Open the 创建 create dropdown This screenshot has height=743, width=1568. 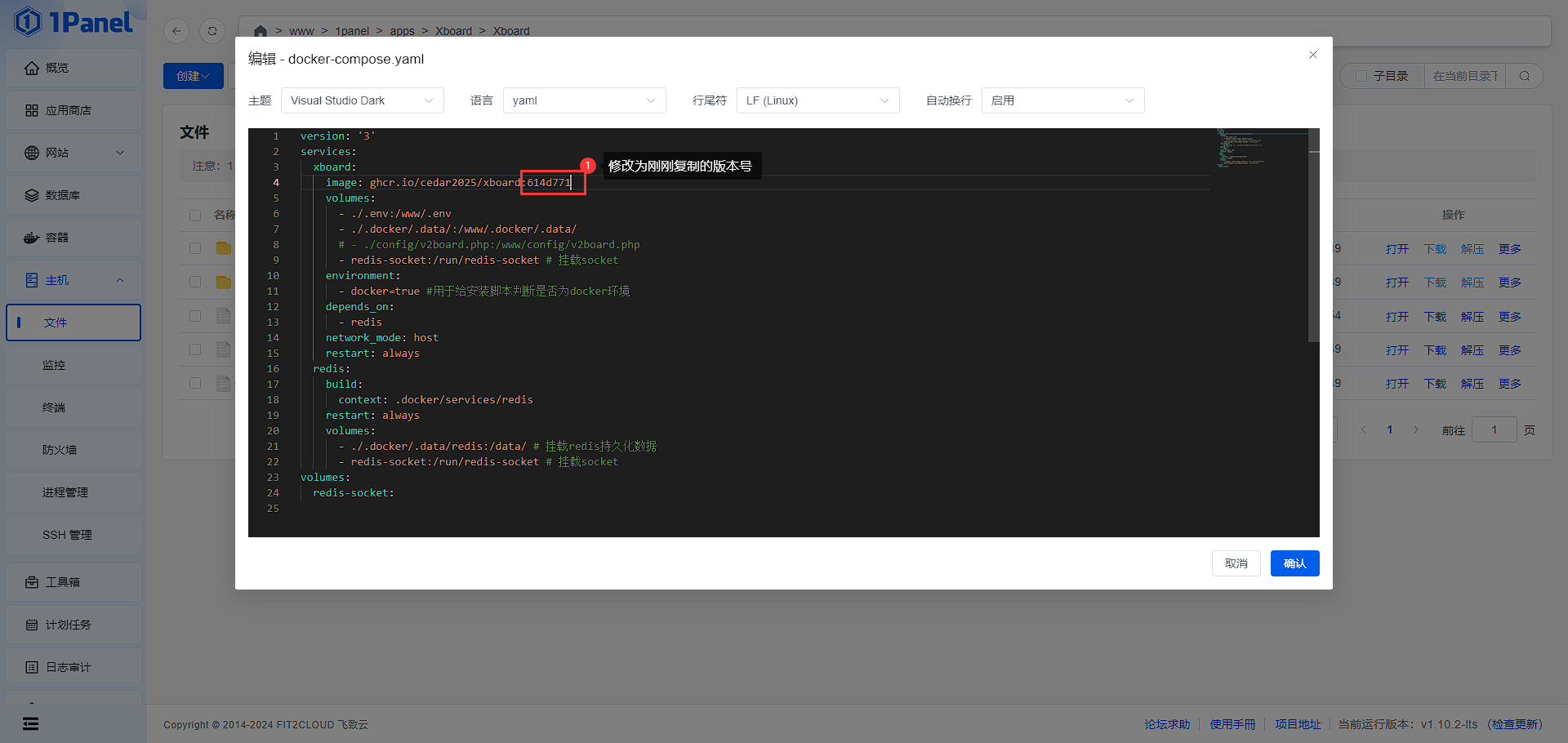(x=193, y=76)
